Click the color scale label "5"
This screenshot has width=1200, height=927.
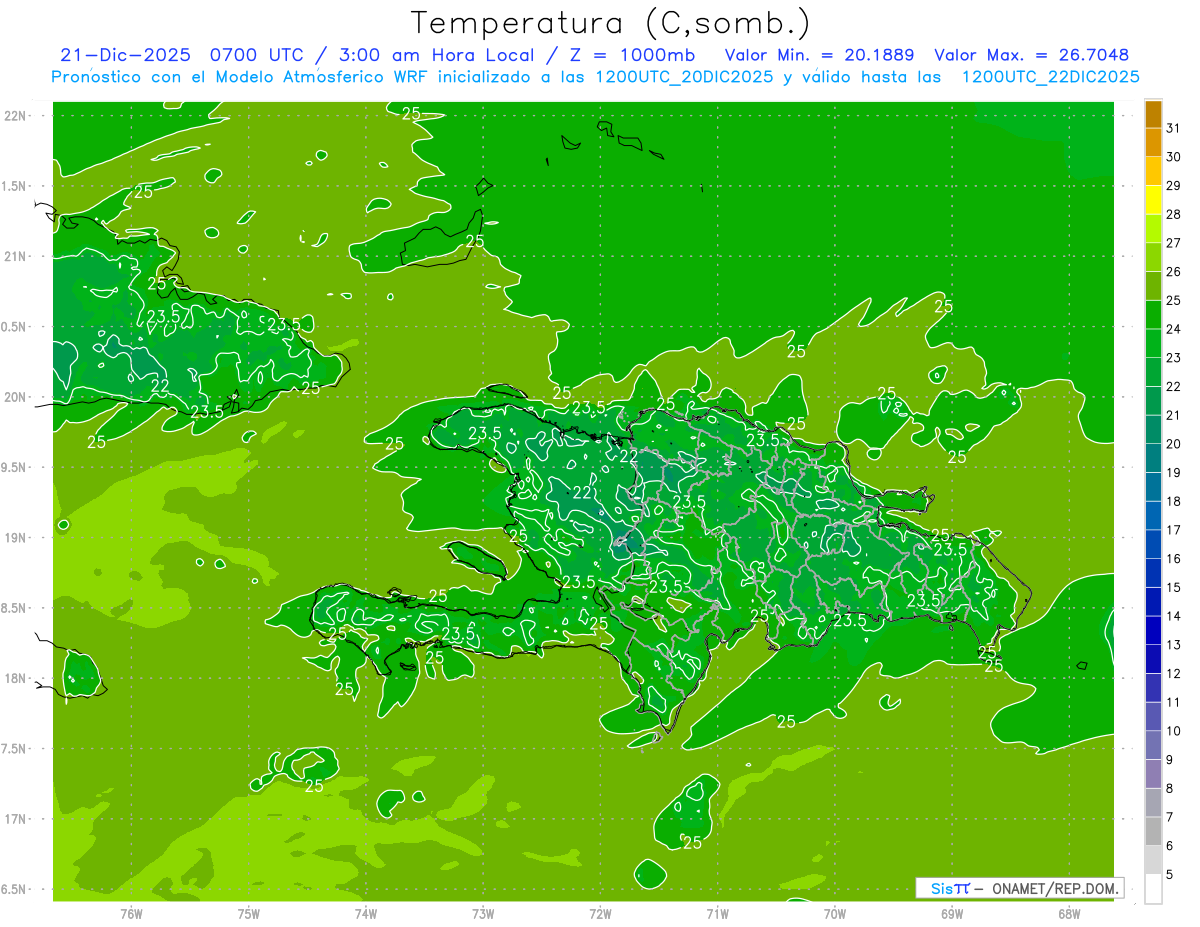(1170, 875)
